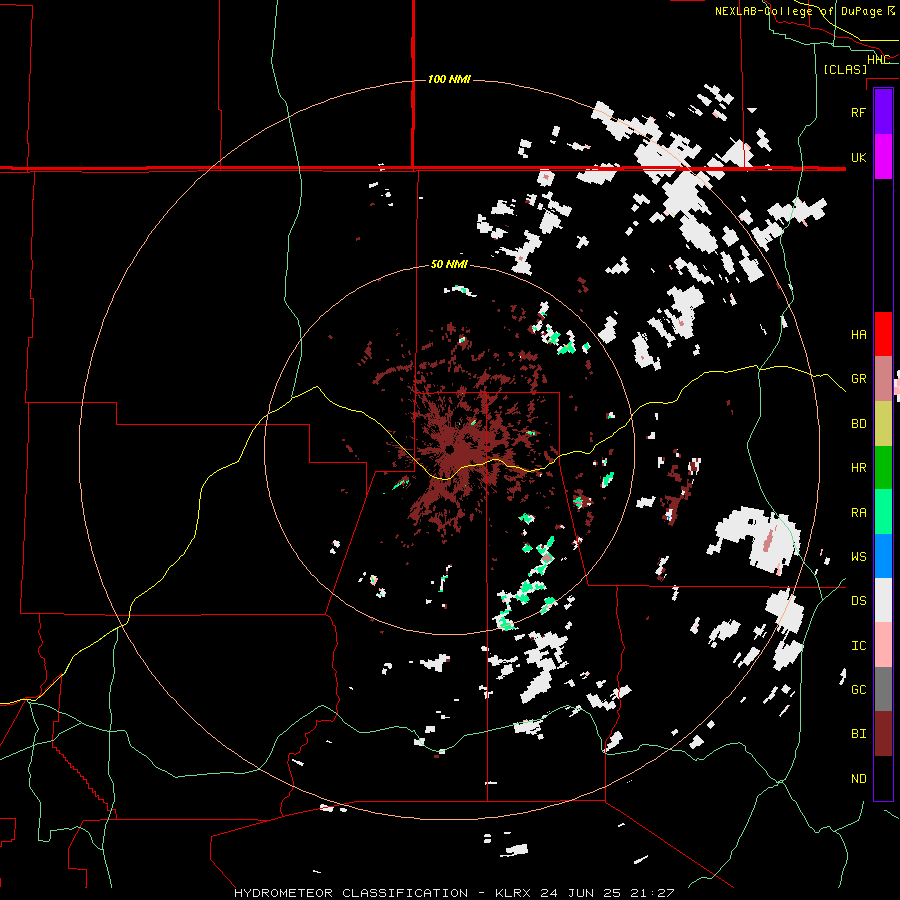Select the light pink IC swatch

click(x=883, y=645)
